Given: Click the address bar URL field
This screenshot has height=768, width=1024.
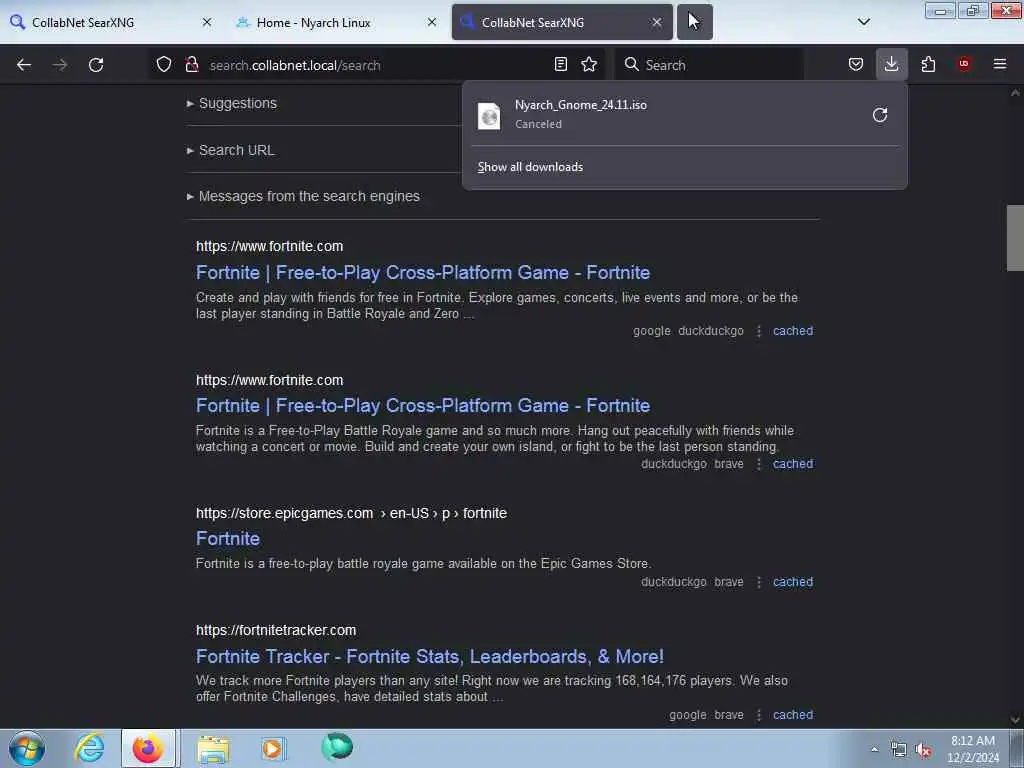Looking at the screenshot, I should coord(376,65).
